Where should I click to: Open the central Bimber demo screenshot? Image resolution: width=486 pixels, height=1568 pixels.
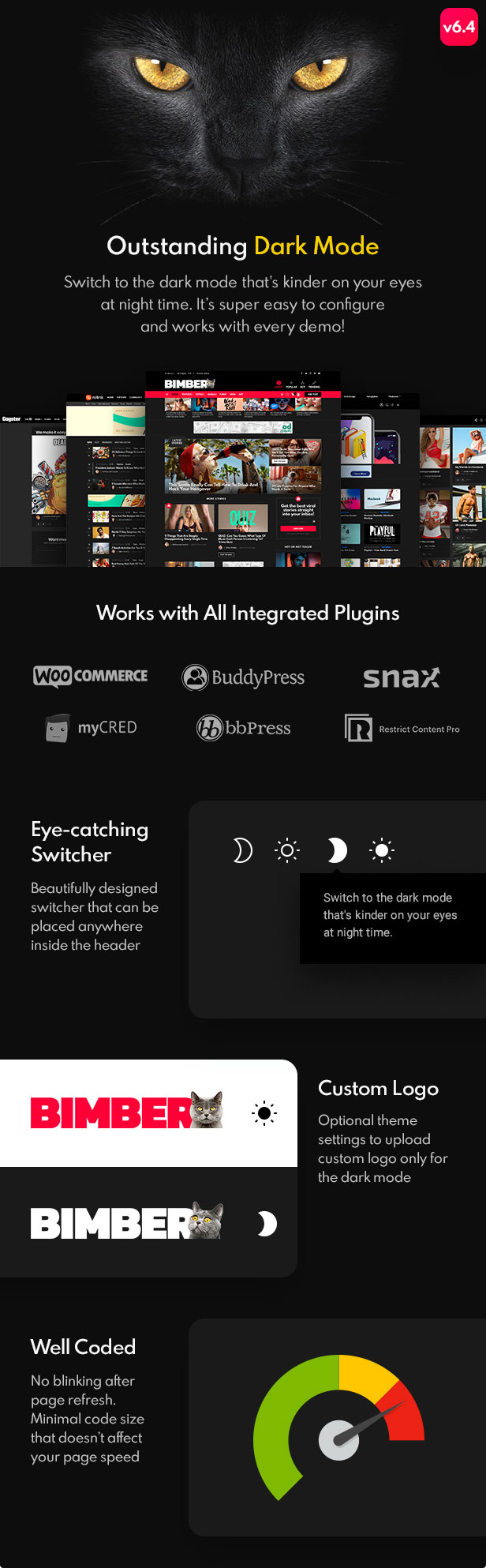[243, 468]
